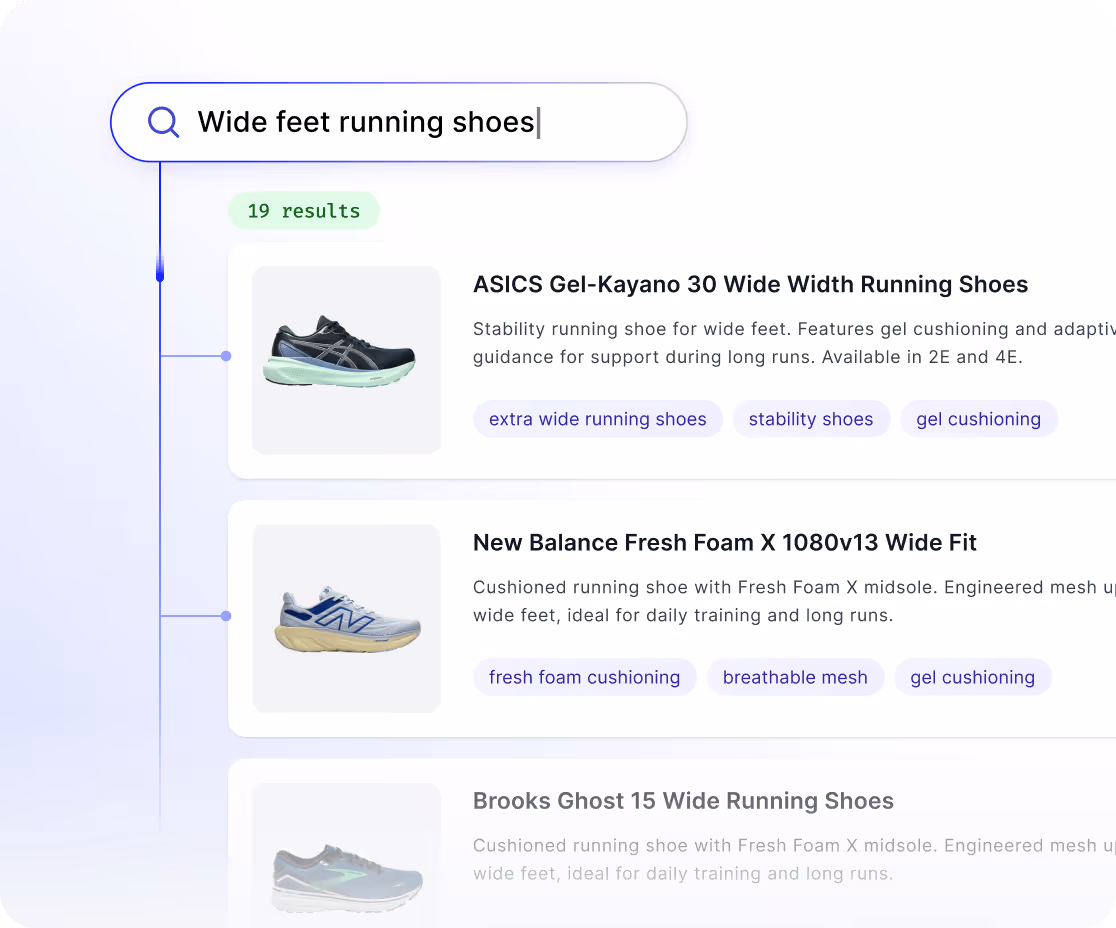Screen dimensions: 1116x928
Task: Open ASICS Gel-Kayano 30 Wide Width title
Action: click(x=750, y=285)
